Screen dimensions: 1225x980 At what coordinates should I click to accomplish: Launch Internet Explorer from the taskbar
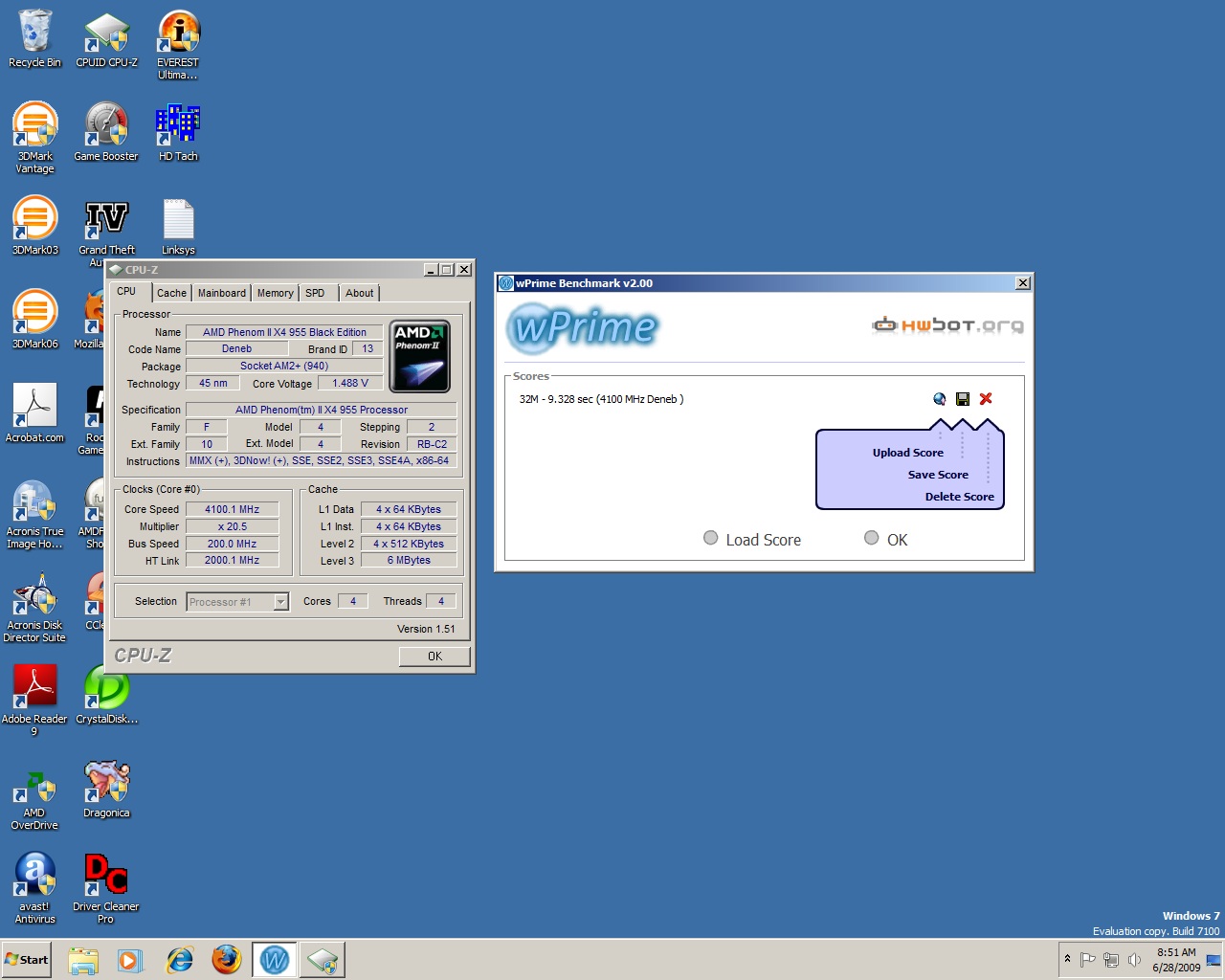(x=179, y=960)
